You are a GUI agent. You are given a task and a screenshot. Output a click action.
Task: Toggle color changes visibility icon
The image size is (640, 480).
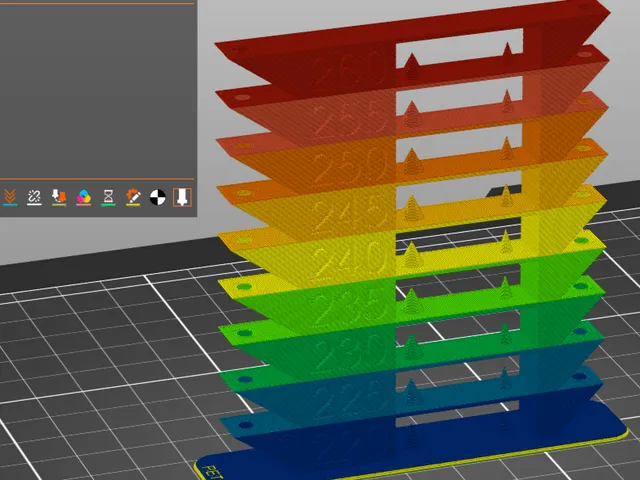[x=84, y=197]
